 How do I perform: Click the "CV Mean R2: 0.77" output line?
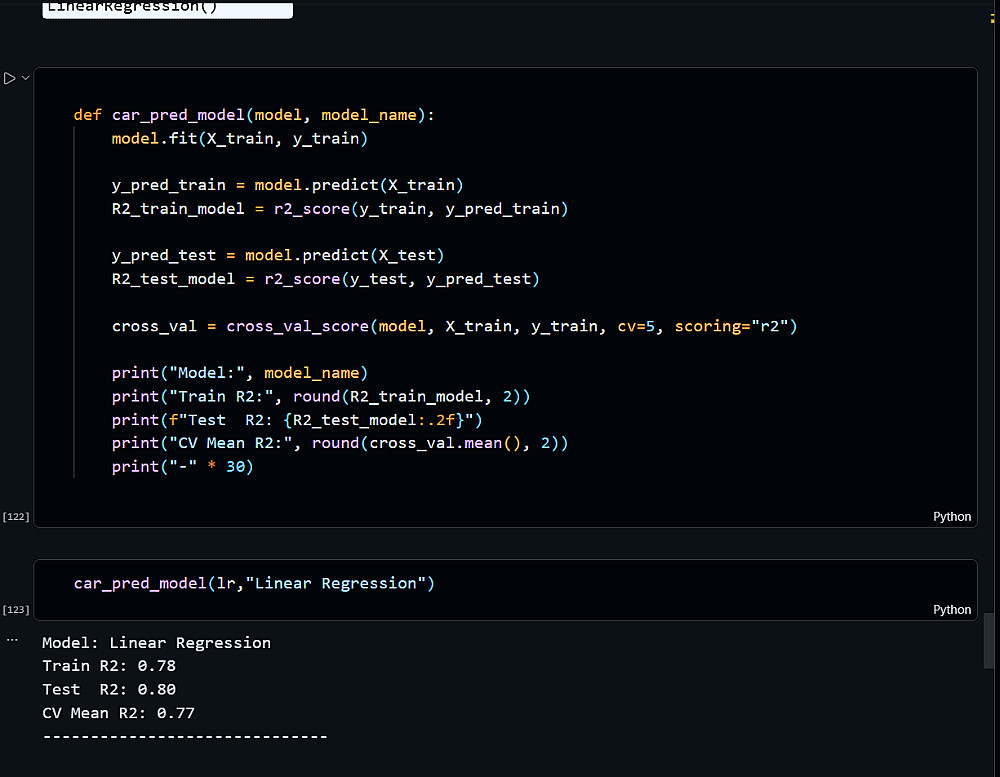click(x=118, y=714)
